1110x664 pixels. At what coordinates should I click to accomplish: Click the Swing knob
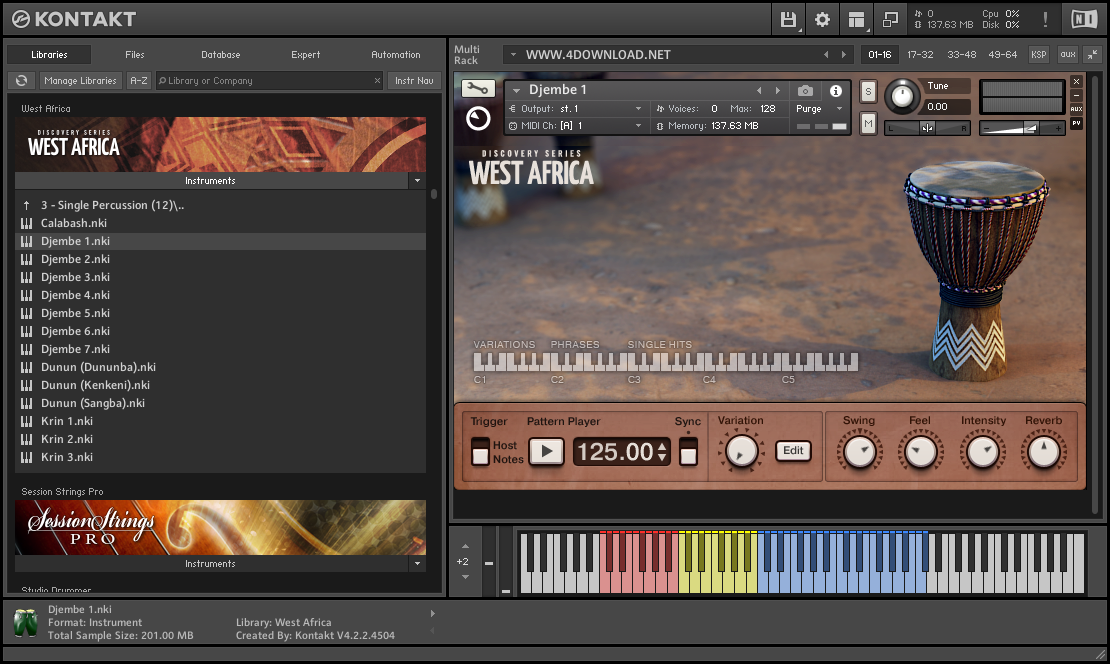point(859,452)
